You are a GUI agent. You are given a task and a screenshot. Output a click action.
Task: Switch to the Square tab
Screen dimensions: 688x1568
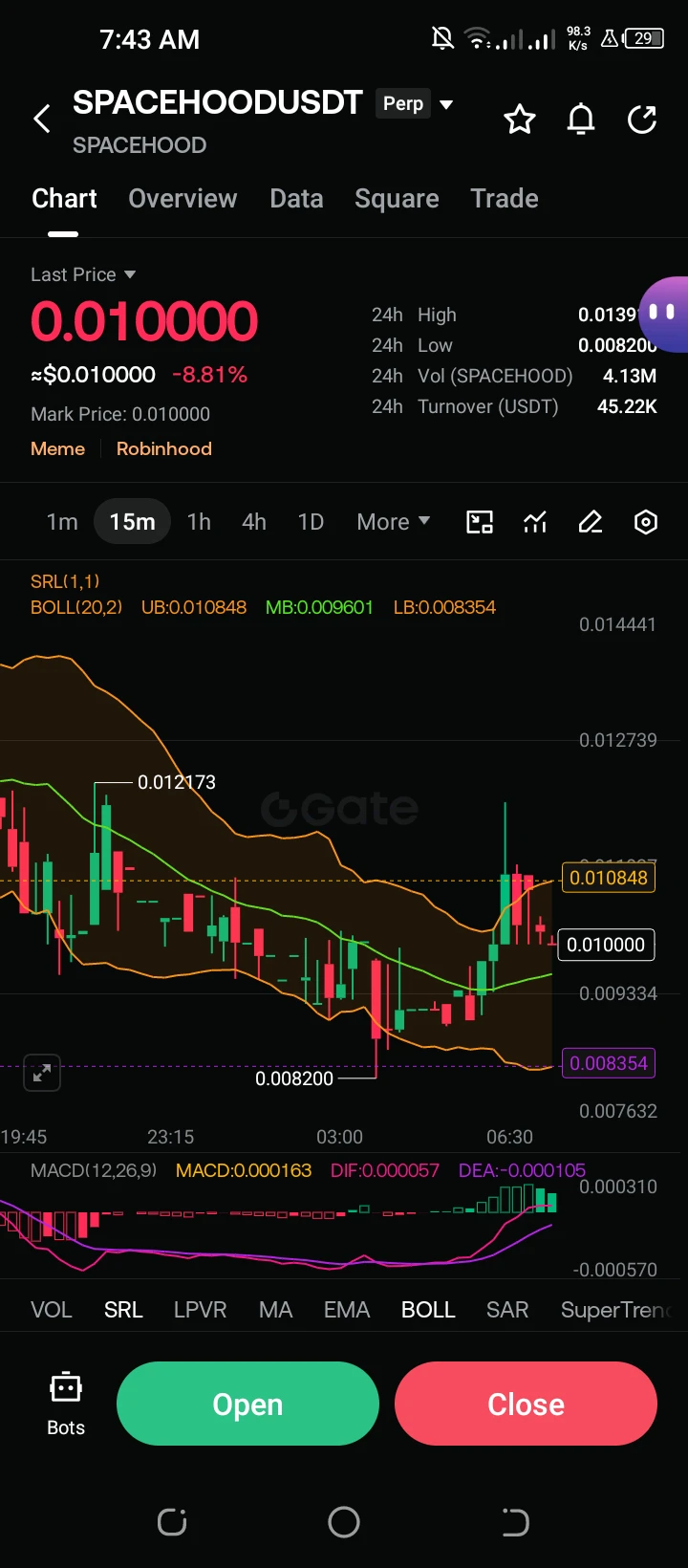point(397,199)
